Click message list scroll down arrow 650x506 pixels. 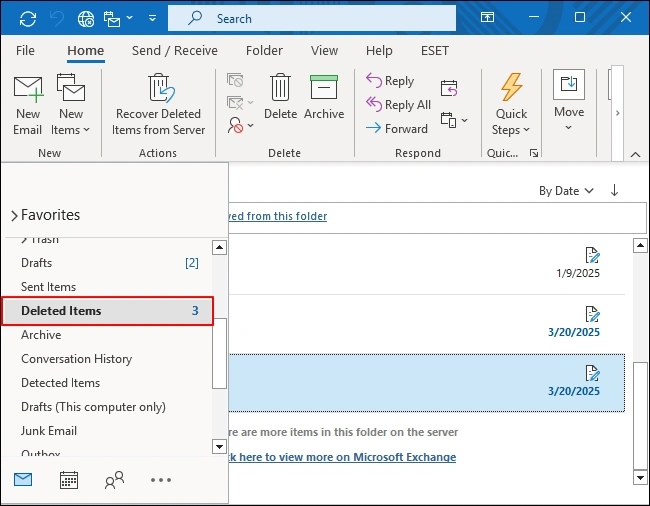point(640,478)
